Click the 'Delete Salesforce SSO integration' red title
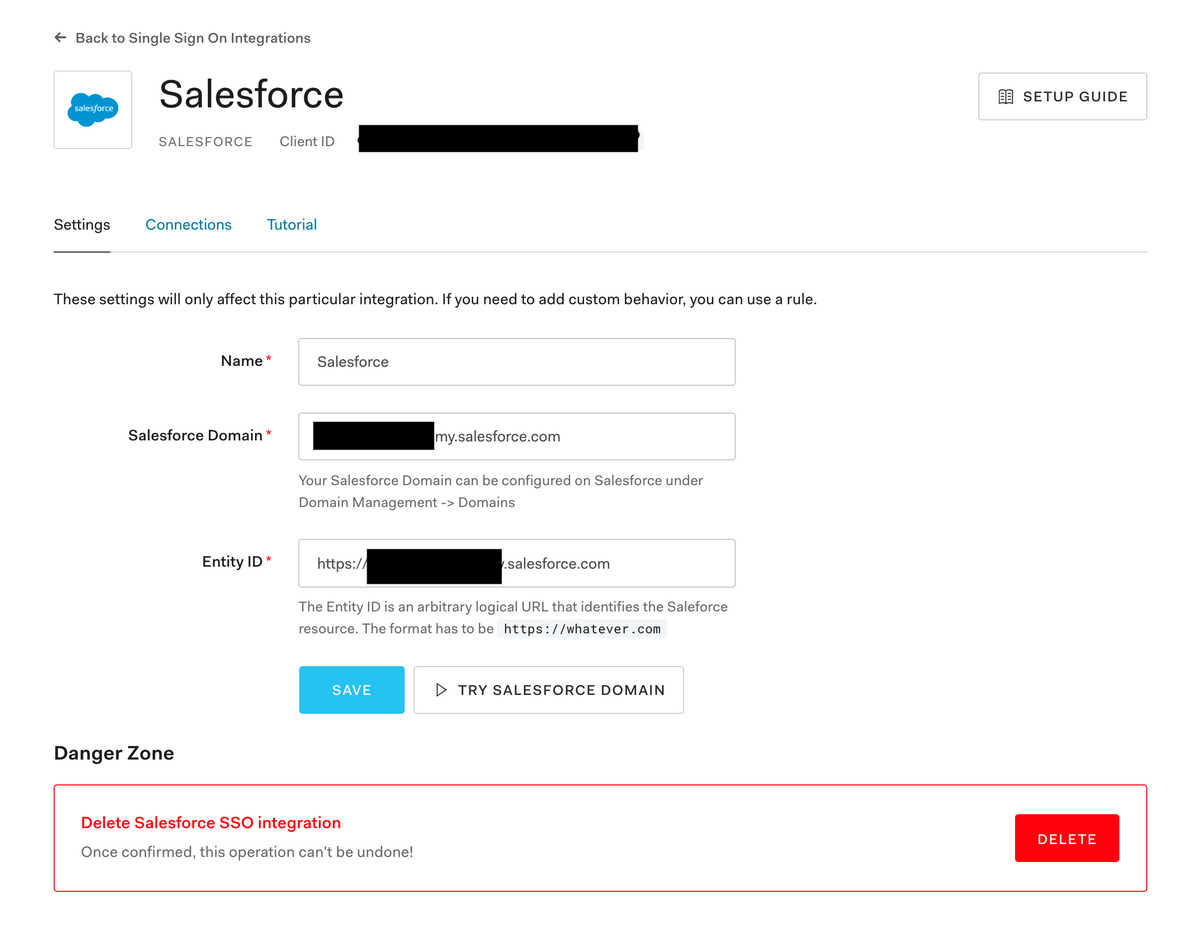Screen dimensions: 1200x929 click(x=211, y=823)
